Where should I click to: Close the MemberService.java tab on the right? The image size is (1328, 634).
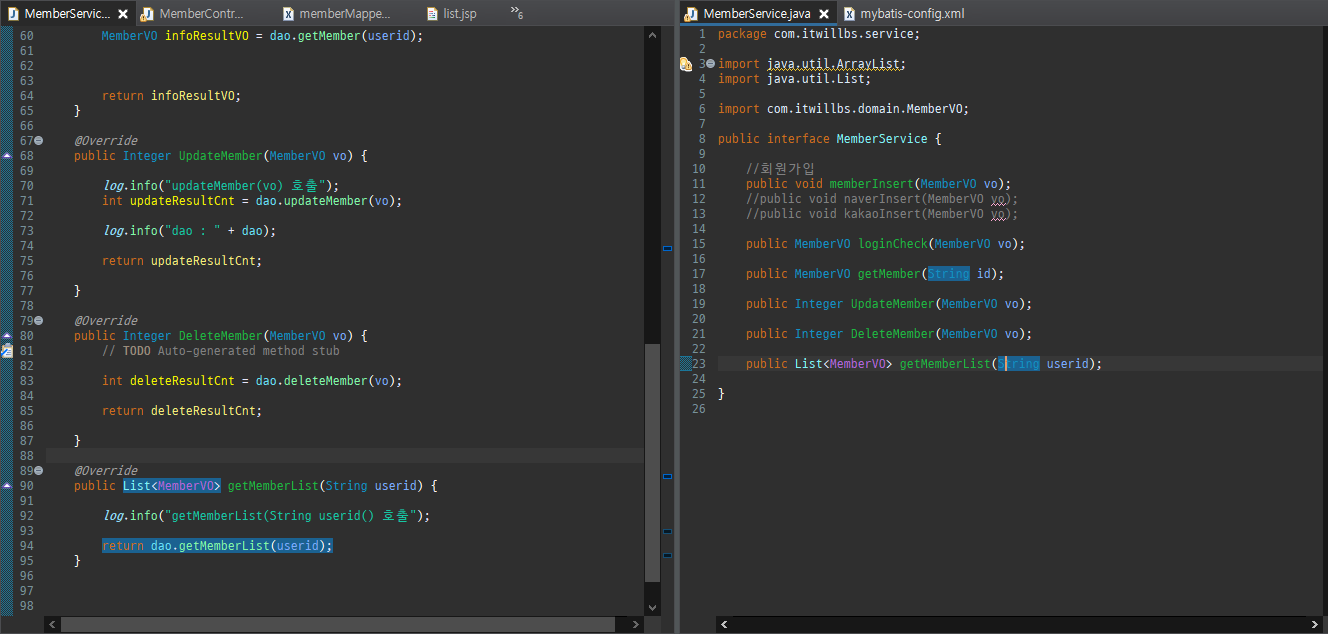825,14
